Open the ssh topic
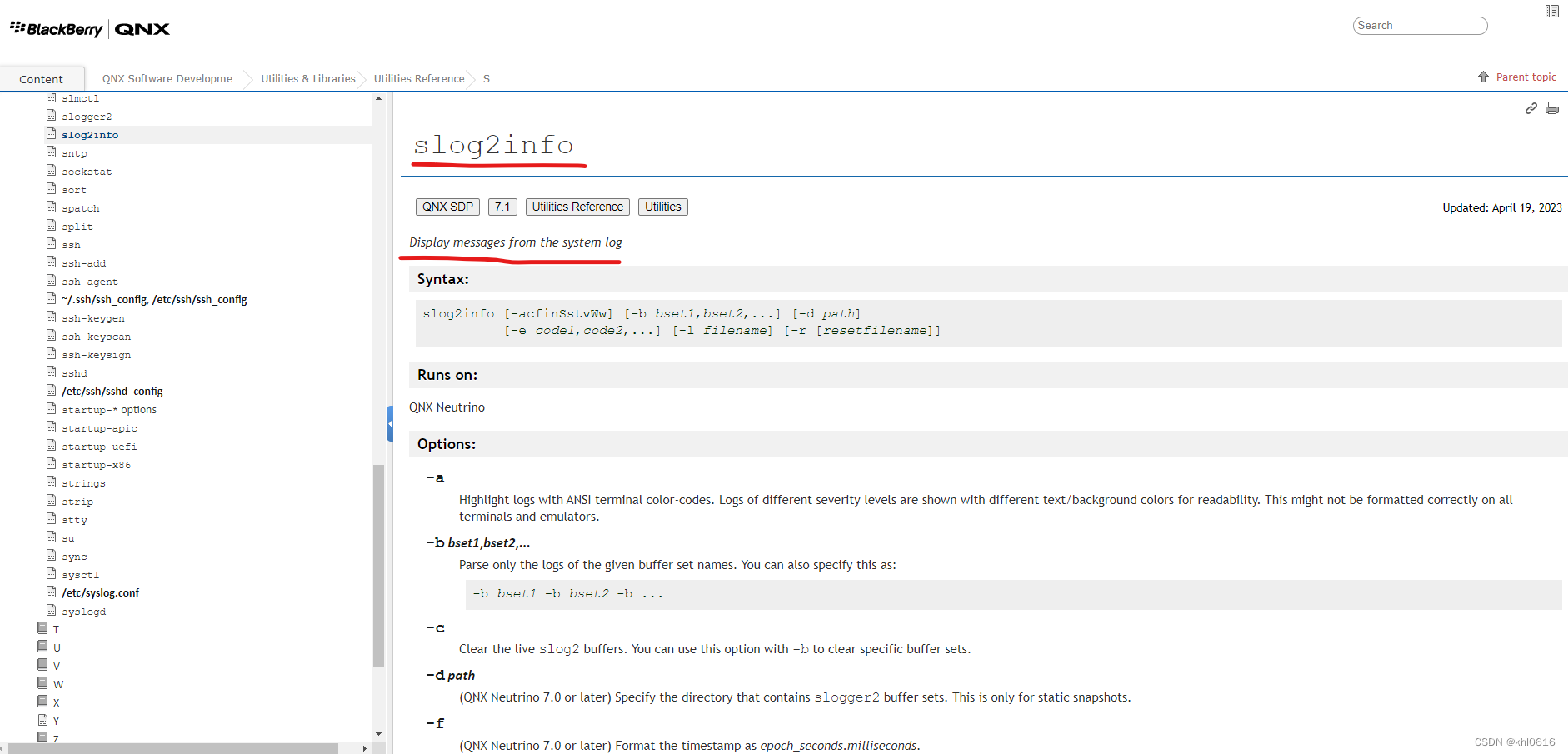This screenshot has height=754, width=1568. click(71, 245)
